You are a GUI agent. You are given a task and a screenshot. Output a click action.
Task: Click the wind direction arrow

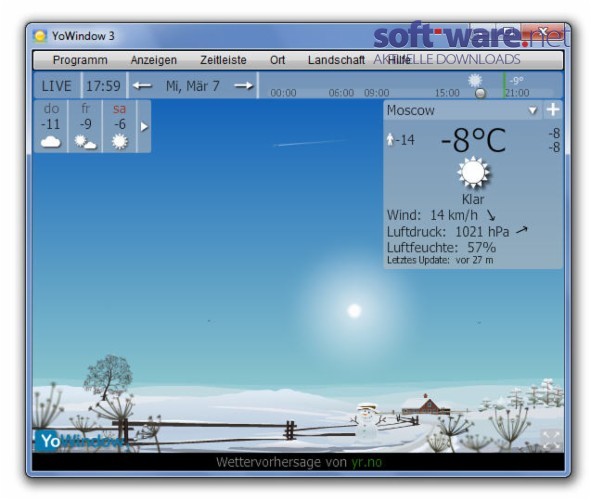(x=491, y=216)
